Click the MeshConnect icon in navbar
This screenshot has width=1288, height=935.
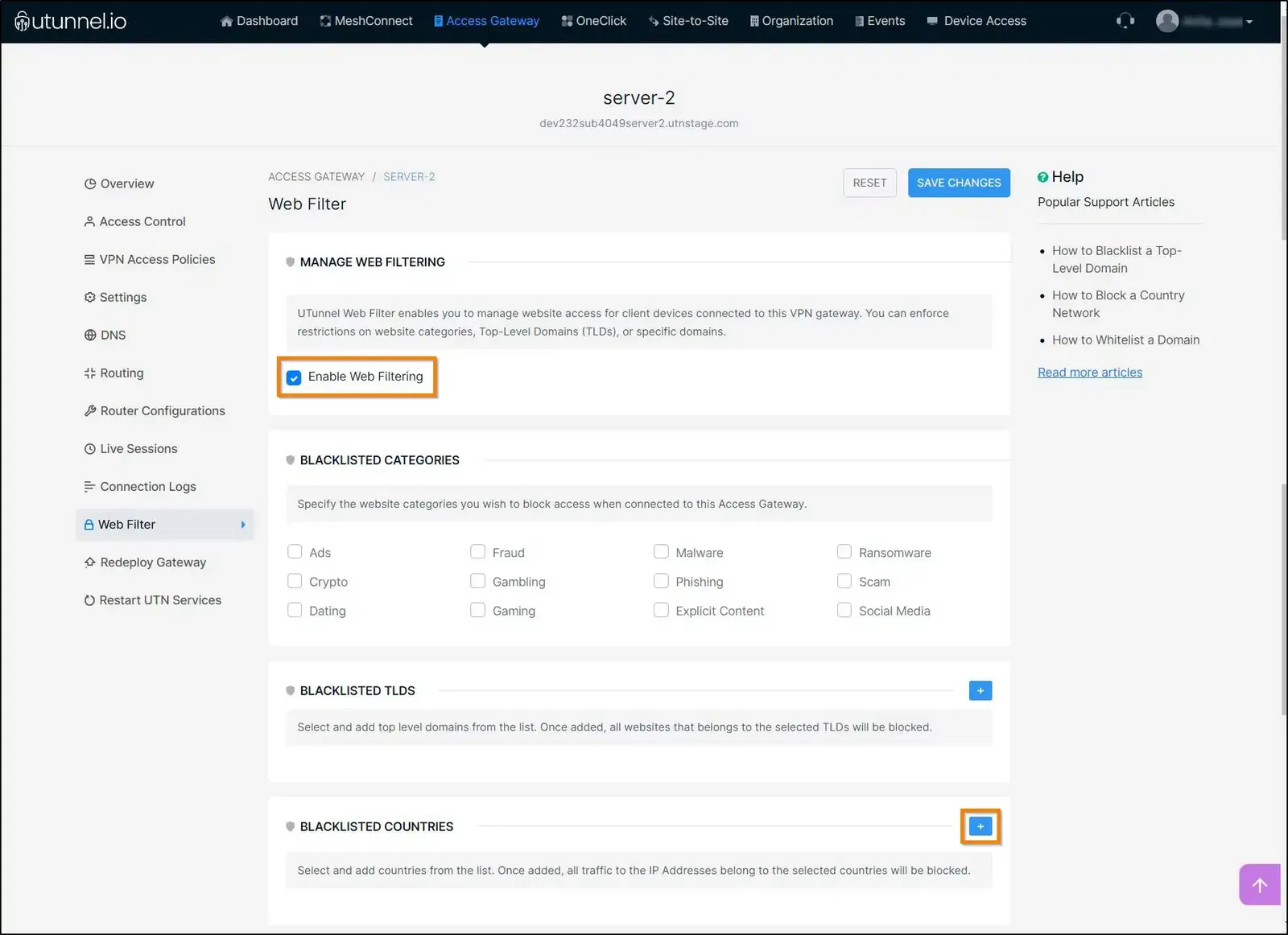(x=325, y=22)
